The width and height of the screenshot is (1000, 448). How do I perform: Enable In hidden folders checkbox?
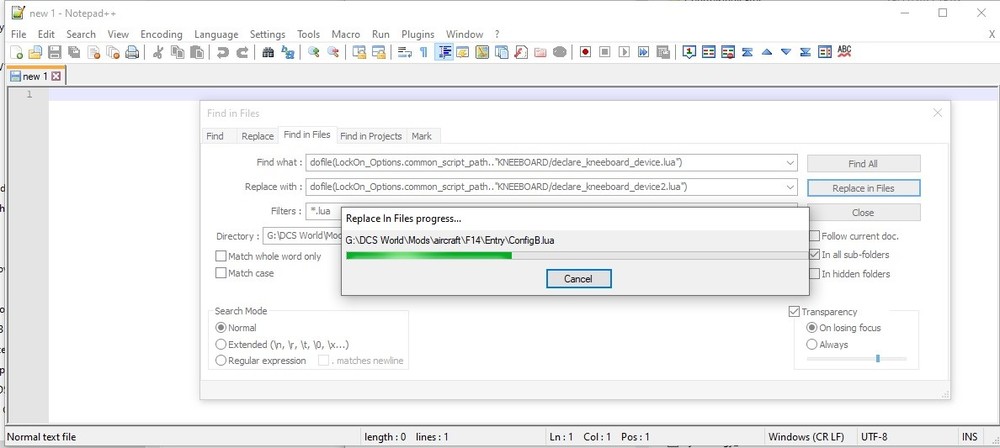click(814, 274)
